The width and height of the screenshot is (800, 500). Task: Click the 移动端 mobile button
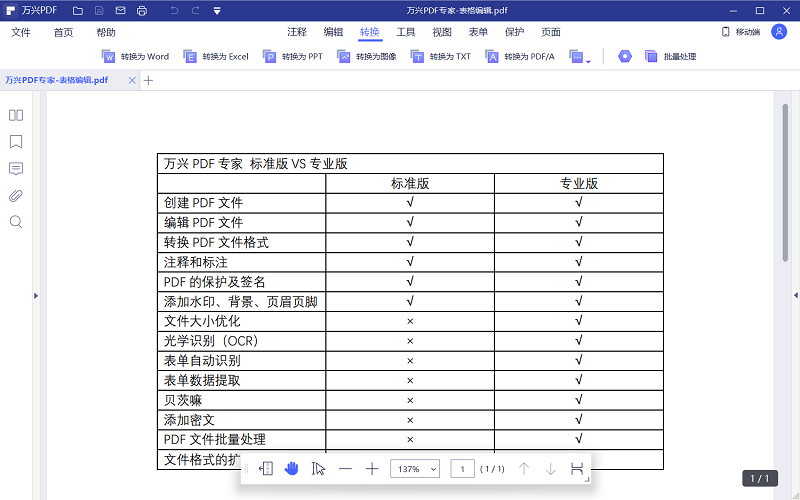[x=741, y=32]
